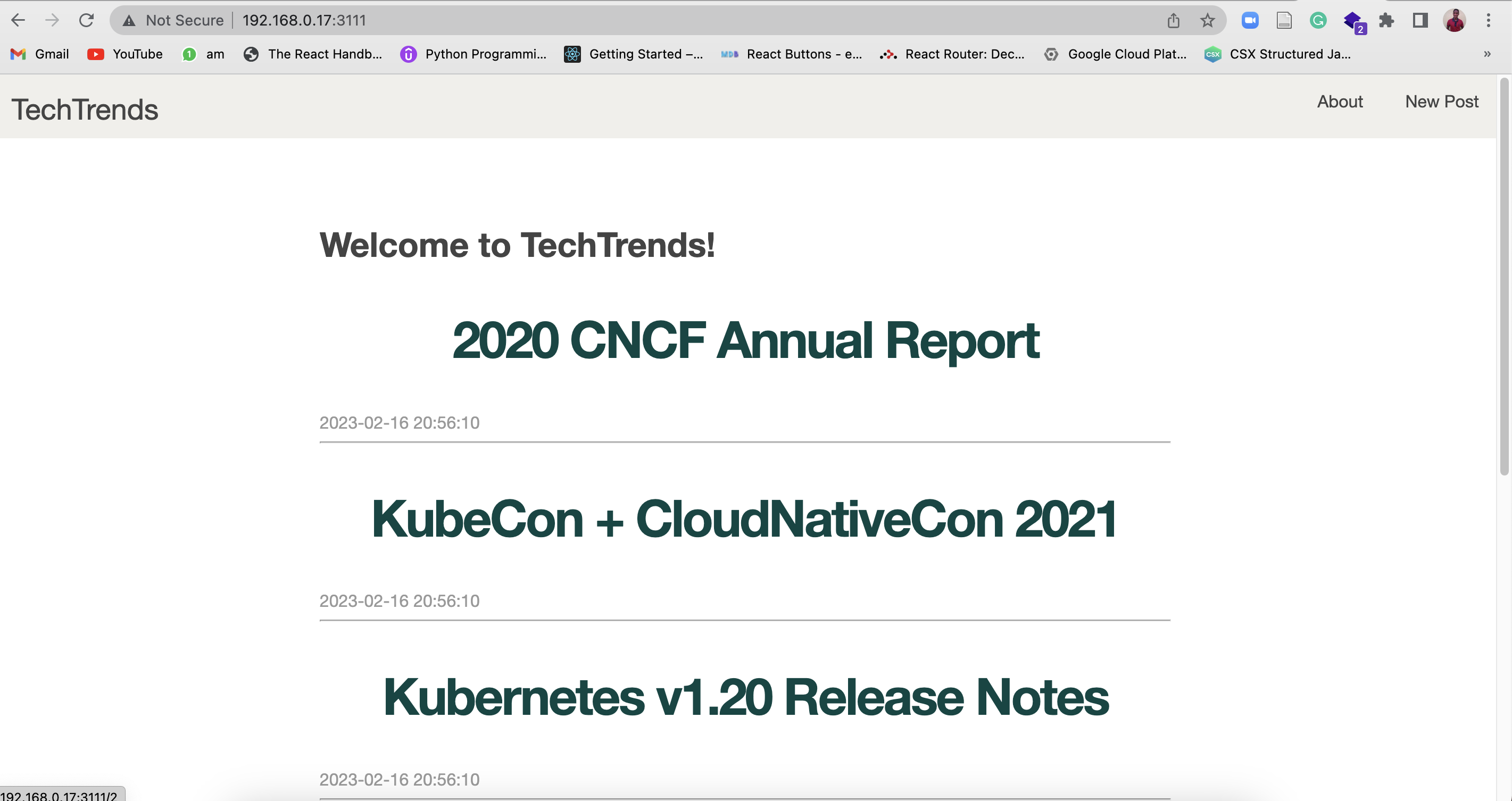Open the side panel icon
The image size is (1512, 801).
pos(1420,20)
